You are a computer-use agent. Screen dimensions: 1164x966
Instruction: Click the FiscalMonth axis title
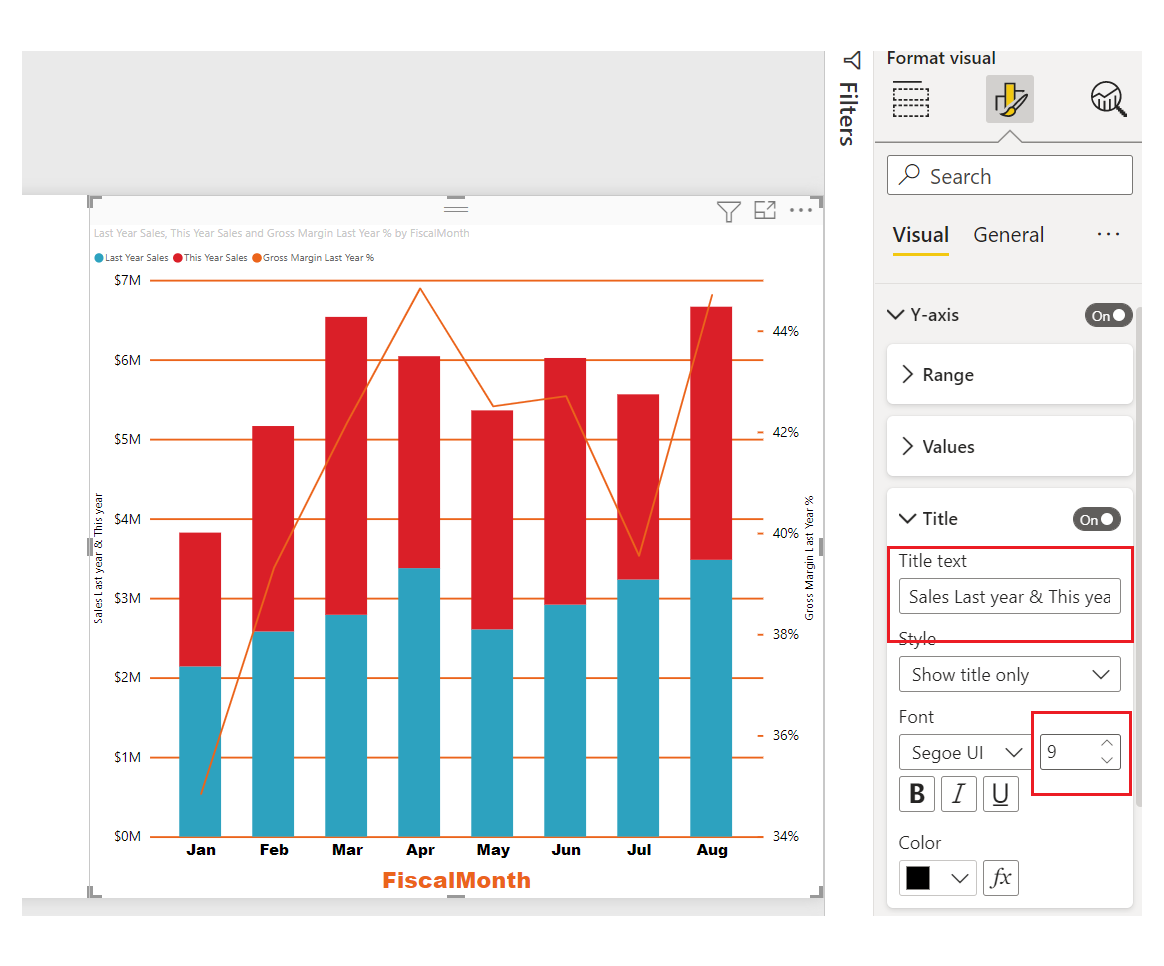[457, 880]
